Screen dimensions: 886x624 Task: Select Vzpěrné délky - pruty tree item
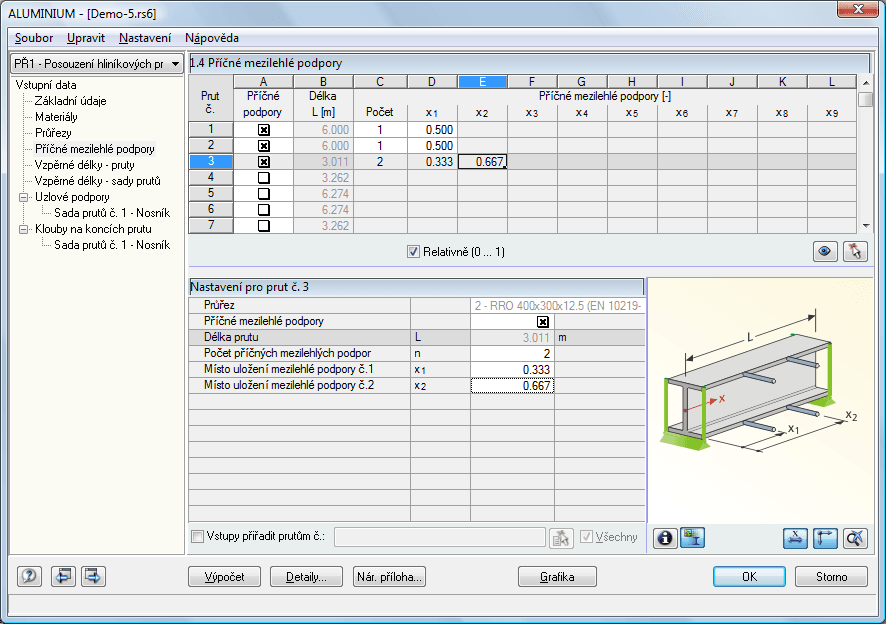pyautogui.click(x=84, y=165)
